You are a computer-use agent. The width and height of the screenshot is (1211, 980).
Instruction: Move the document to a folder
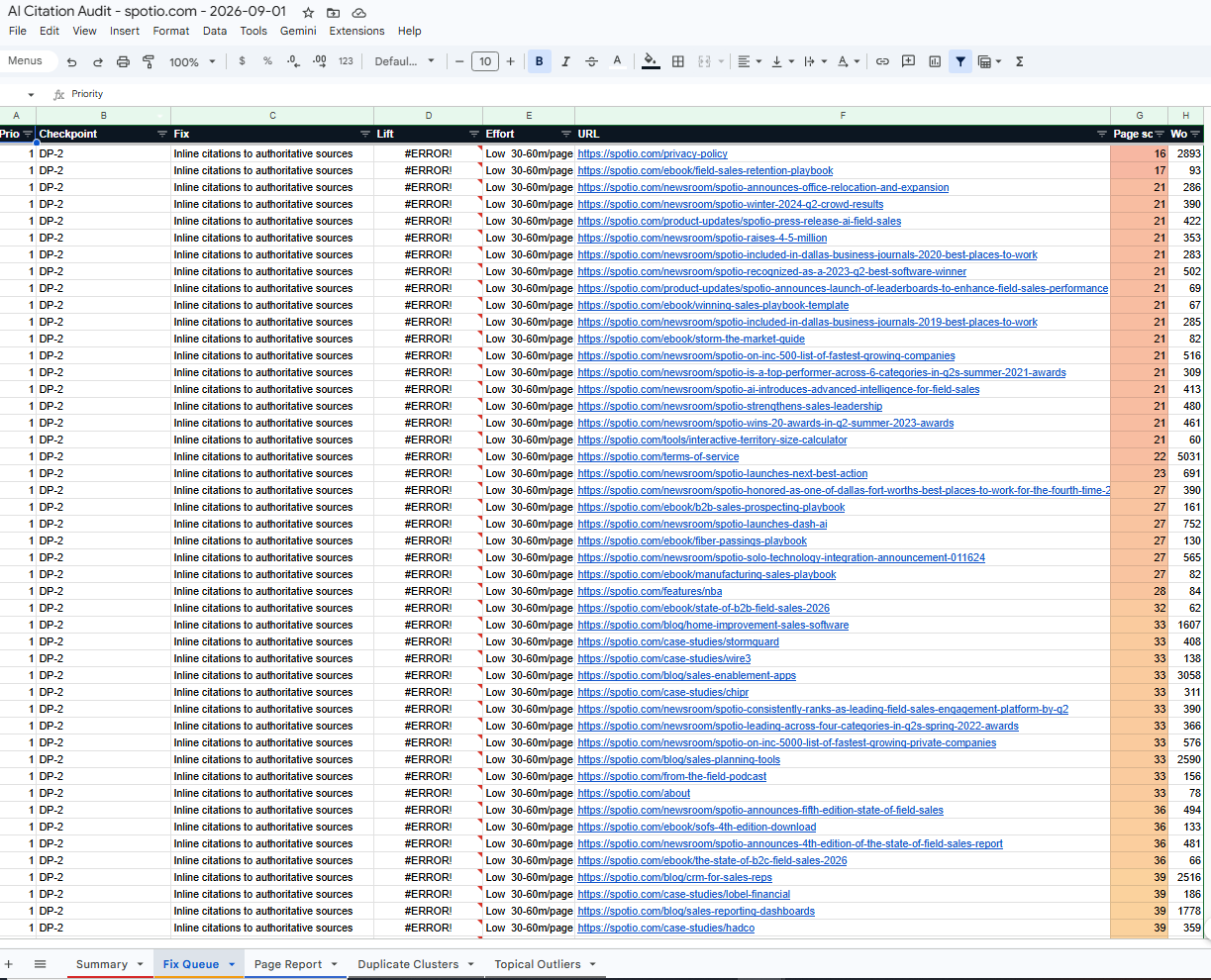334,12
